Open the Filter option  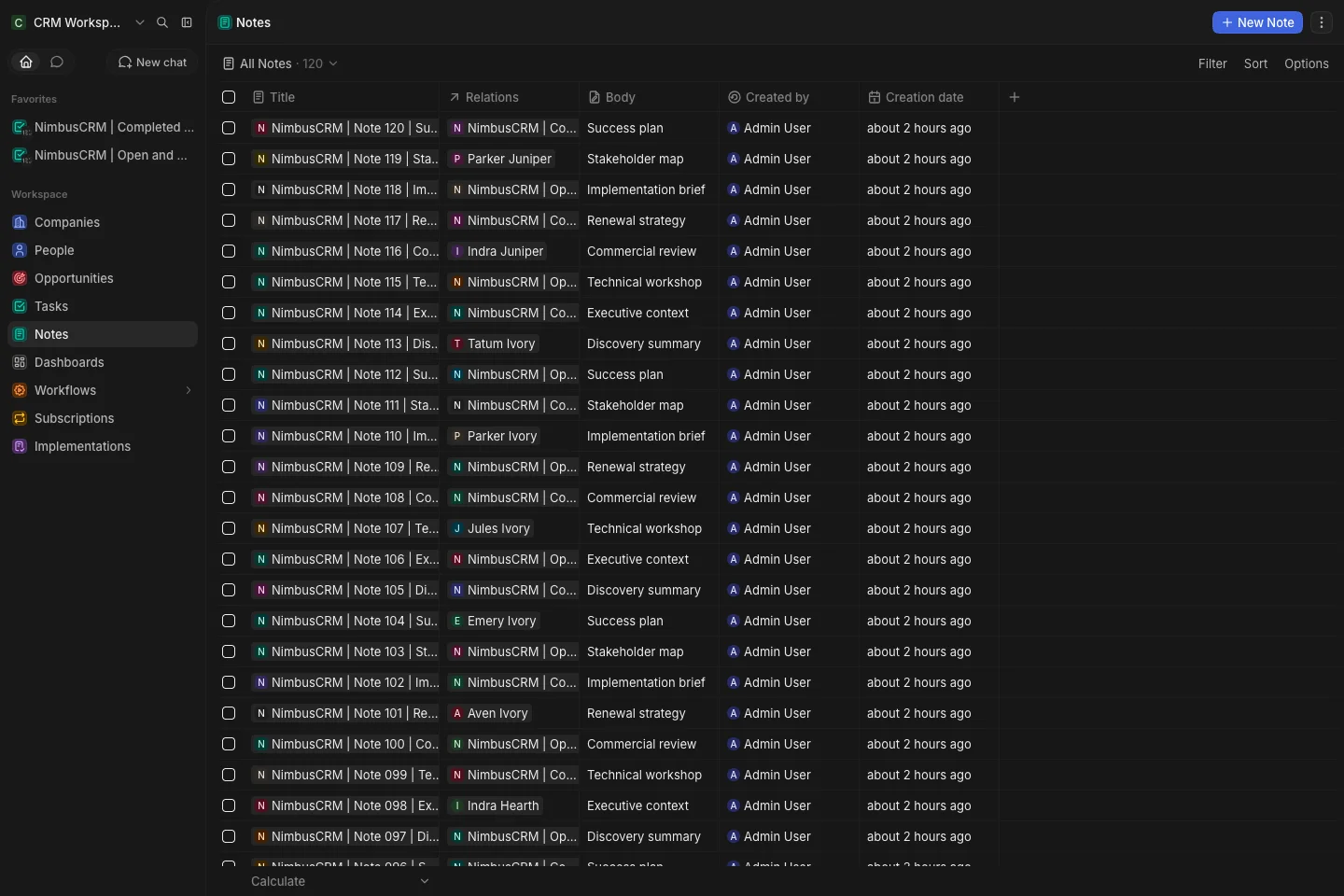(1212, 63)
